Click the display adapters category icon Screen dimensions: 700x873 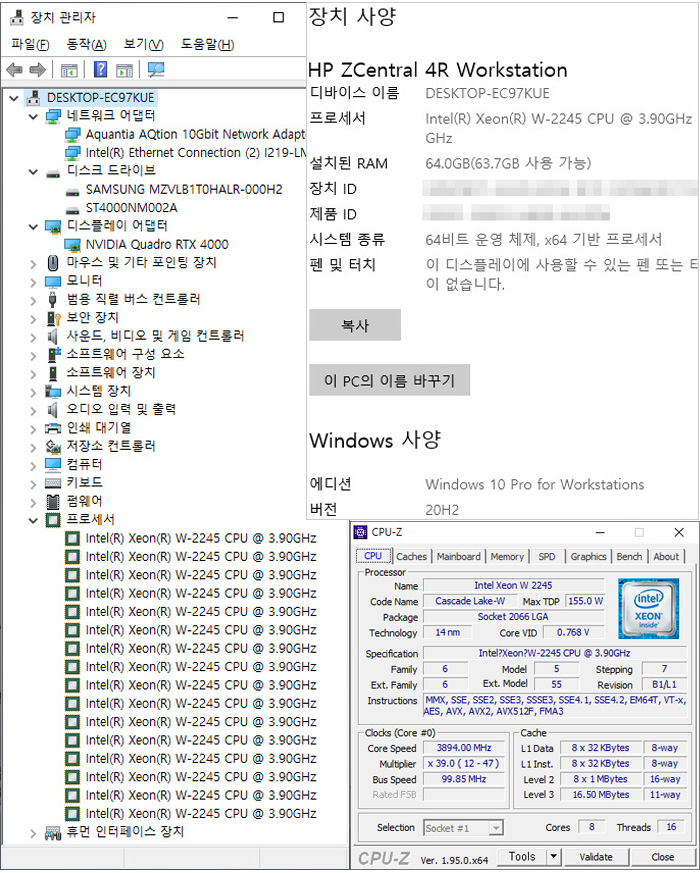[x=53, y=227]
